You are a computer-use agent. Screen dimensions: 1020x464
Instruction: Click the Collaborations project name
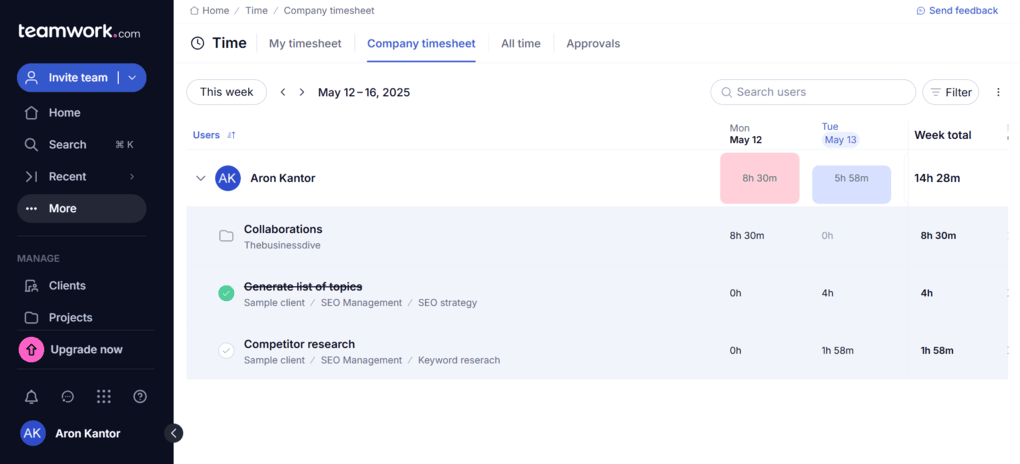pos(283,229)
